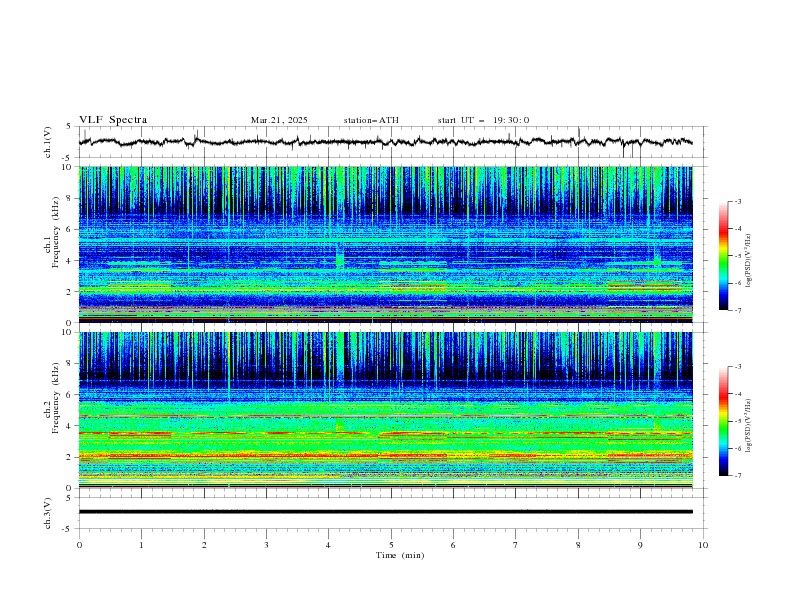Screen dimensions: 792x612
Task: Click the ch.2 spectrogram color scale bar
Action: coord(723,421)
